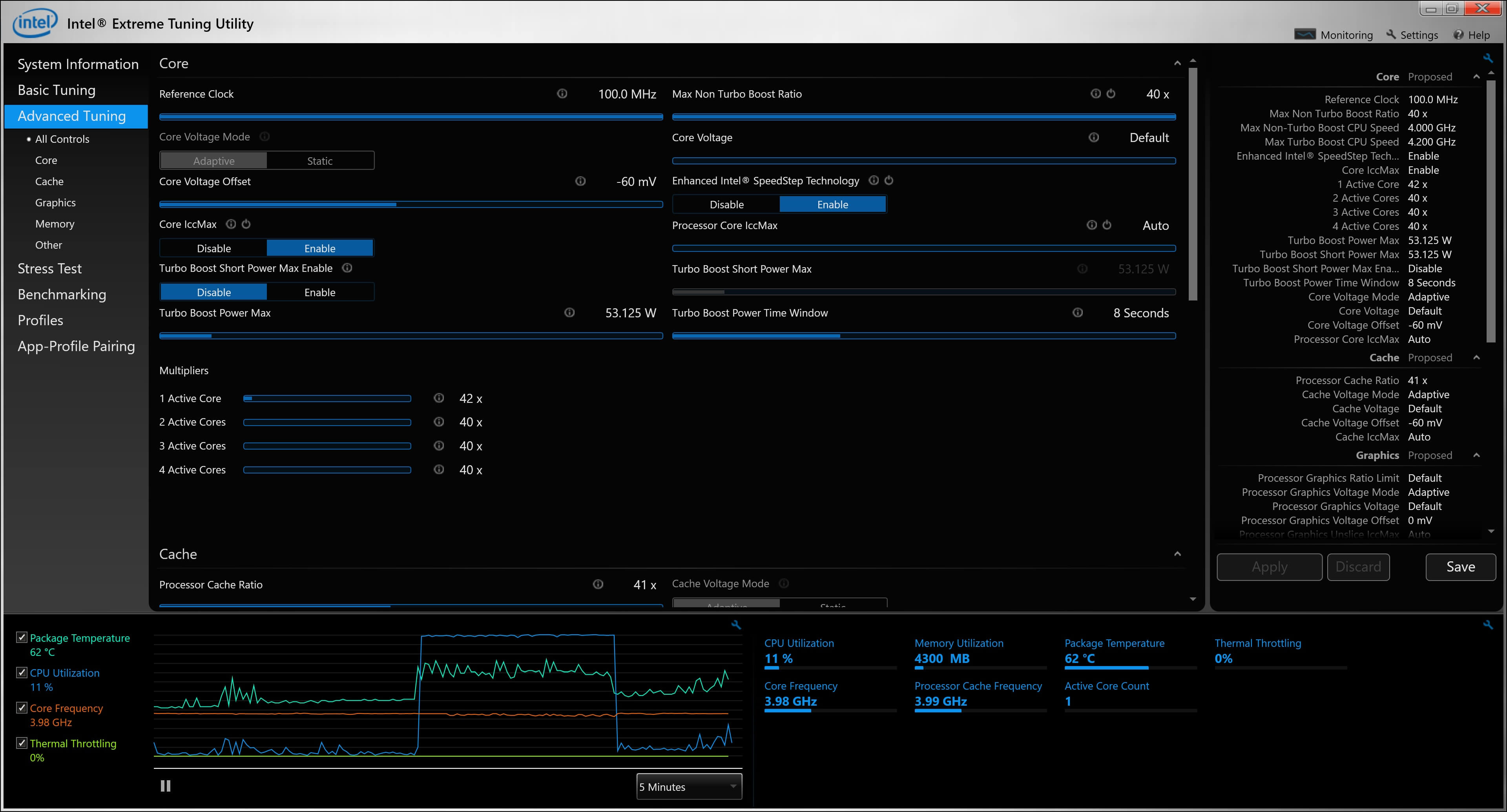The image size is (1507, 812).
Task: Click info icon for 2 Active Cores multiplier
Action: [x=439, y=421]
